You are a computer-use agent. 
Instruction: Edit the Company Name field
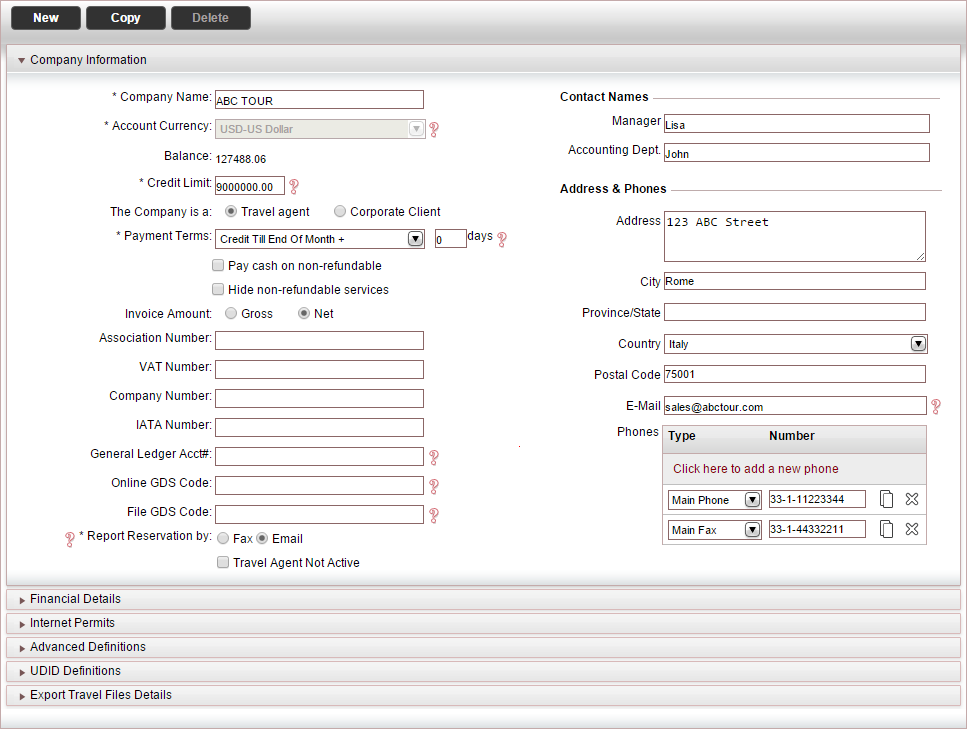(319, 100)
